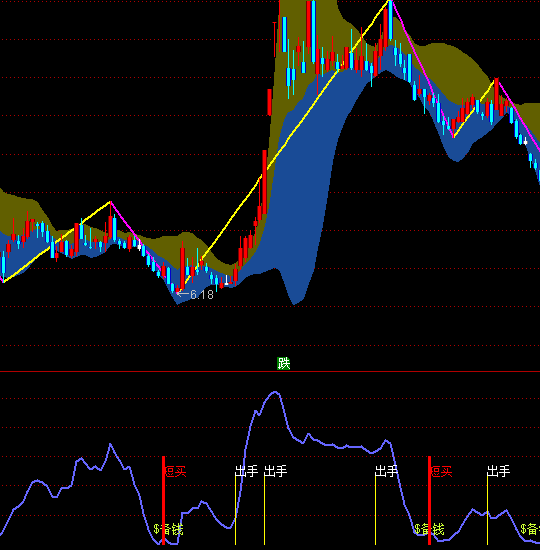Click the 出手 label just before the second 逗买
This screenshot has height=550, width=540.
coord(386,471)
